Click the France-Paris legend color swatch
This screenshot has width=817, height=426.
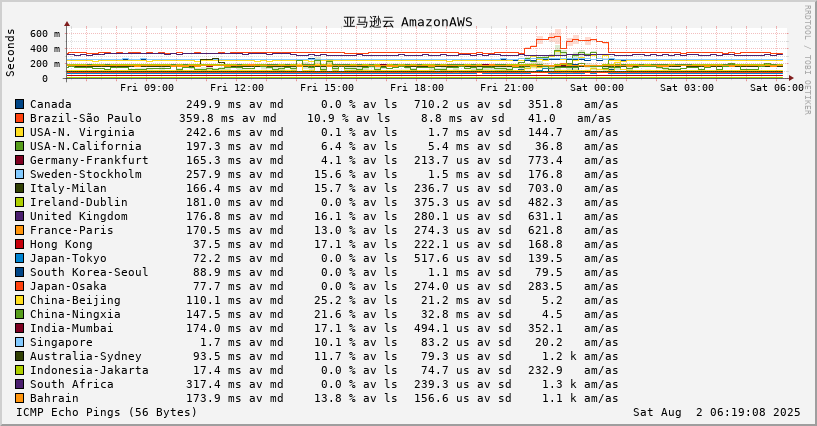20,230
